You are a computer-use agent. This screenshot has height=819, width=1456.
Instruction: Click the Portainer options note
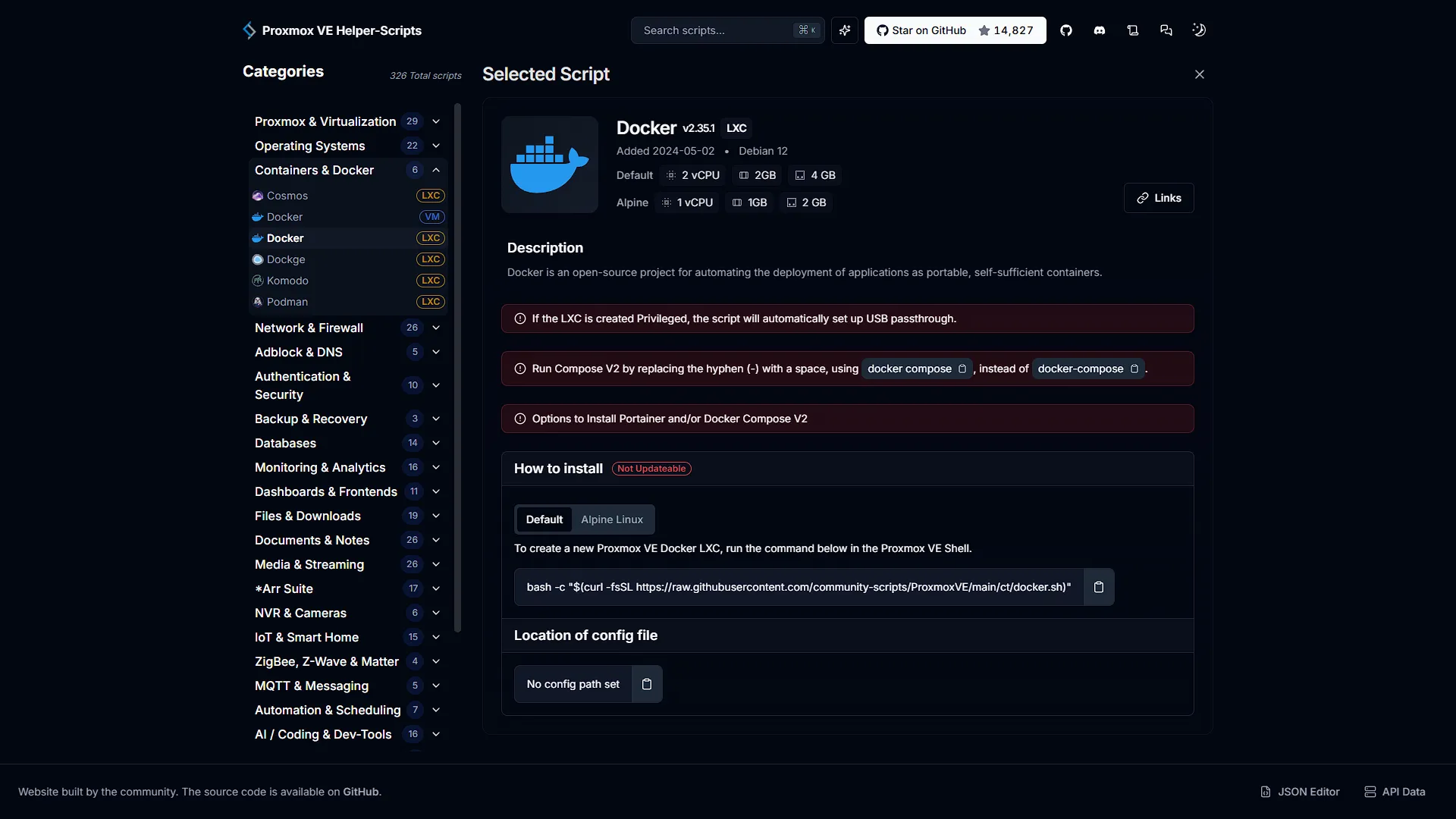847,419
